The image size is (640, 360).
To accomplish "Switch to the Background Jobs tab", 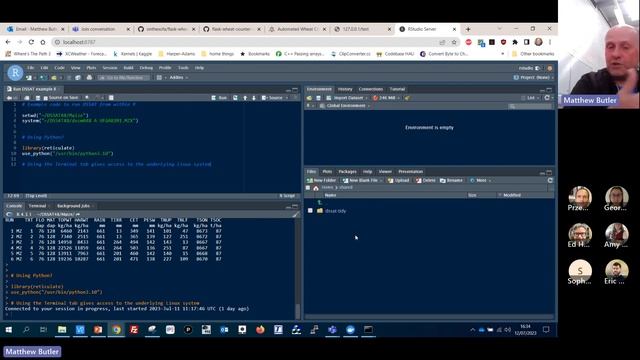I will tap(73, 206).
